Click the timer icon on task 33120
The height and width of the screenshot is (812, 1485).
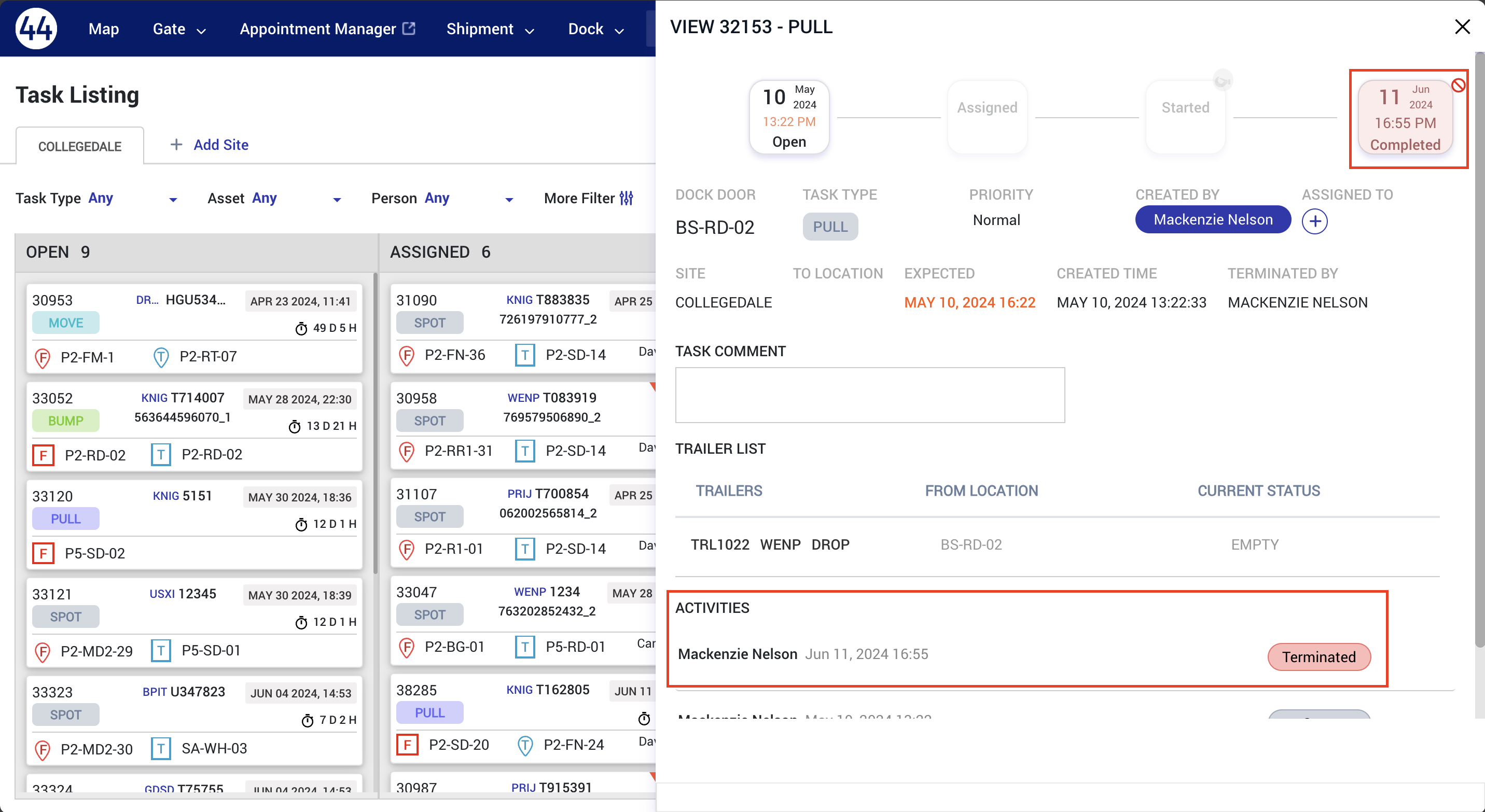click(301, 524)
